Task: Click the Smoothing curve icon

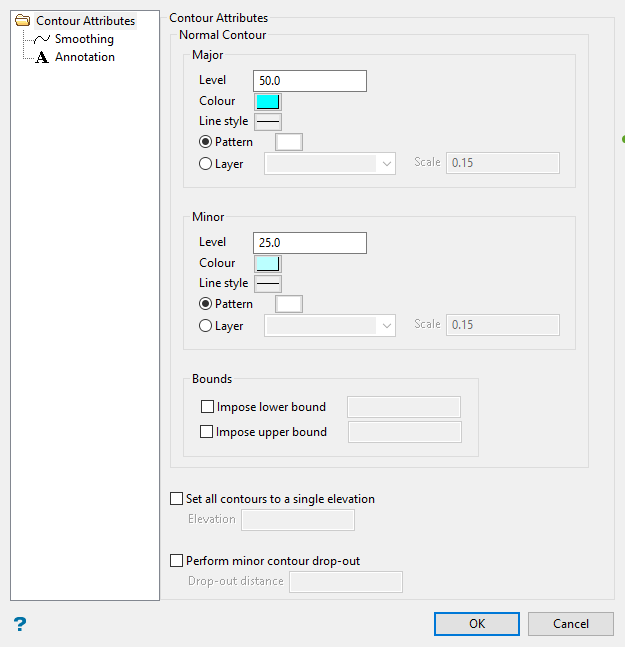Action: point(42,39)
